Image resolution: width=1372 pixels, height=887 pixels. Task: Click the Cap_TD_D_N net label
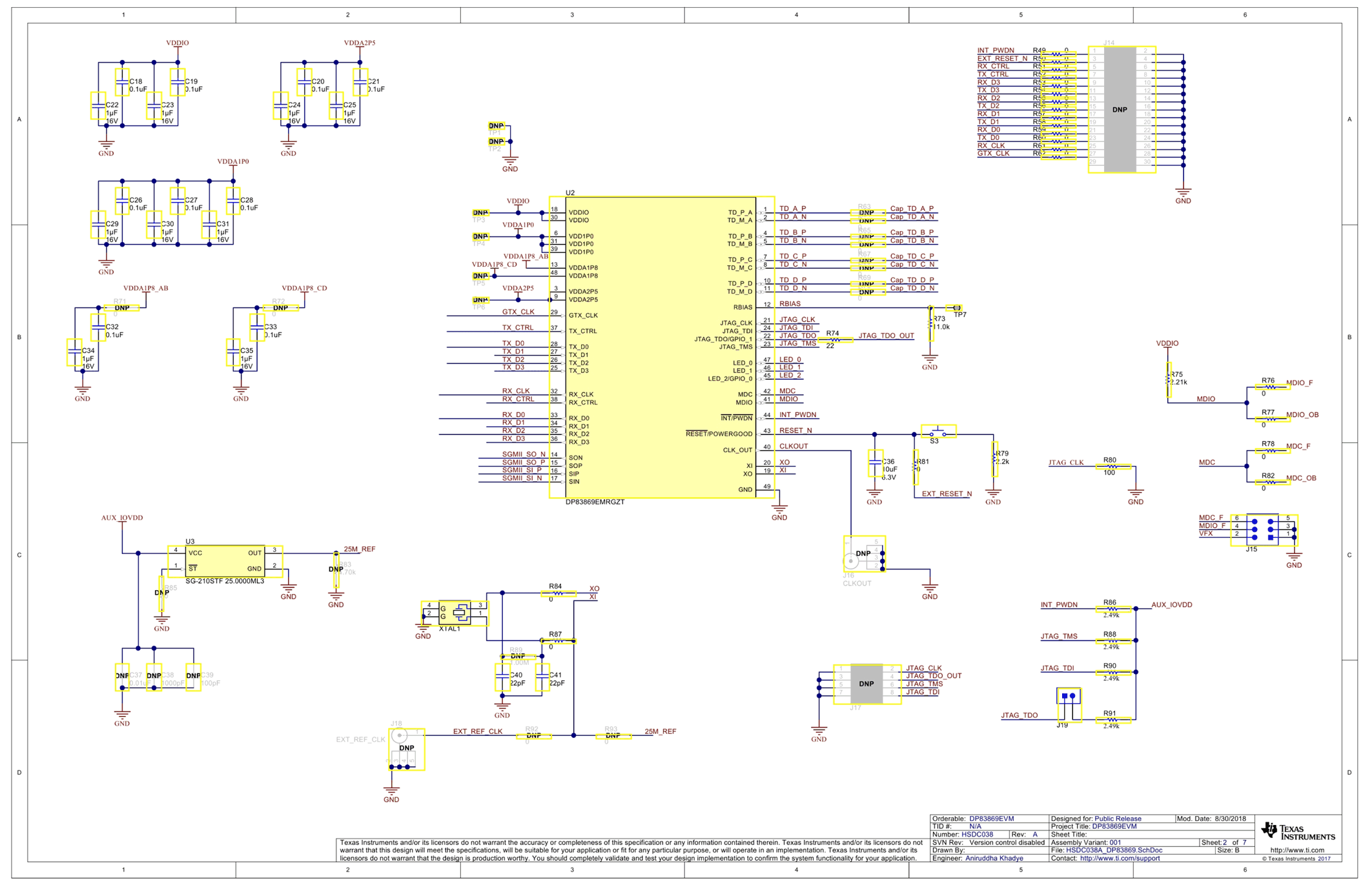[912, 288]
